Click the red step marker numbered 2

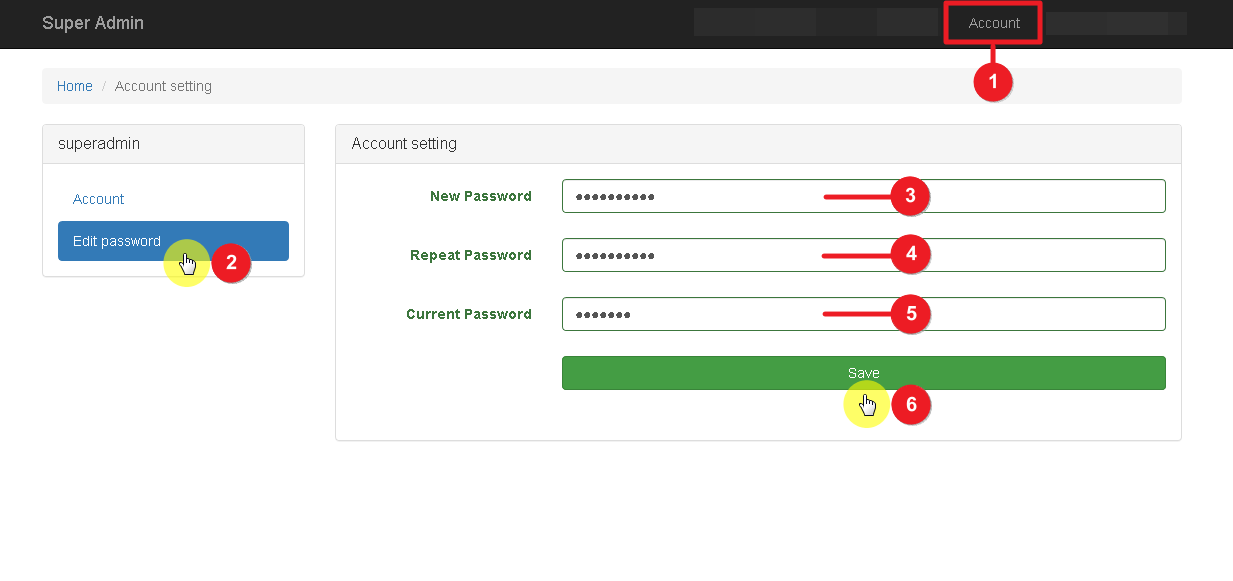point(231,264)
